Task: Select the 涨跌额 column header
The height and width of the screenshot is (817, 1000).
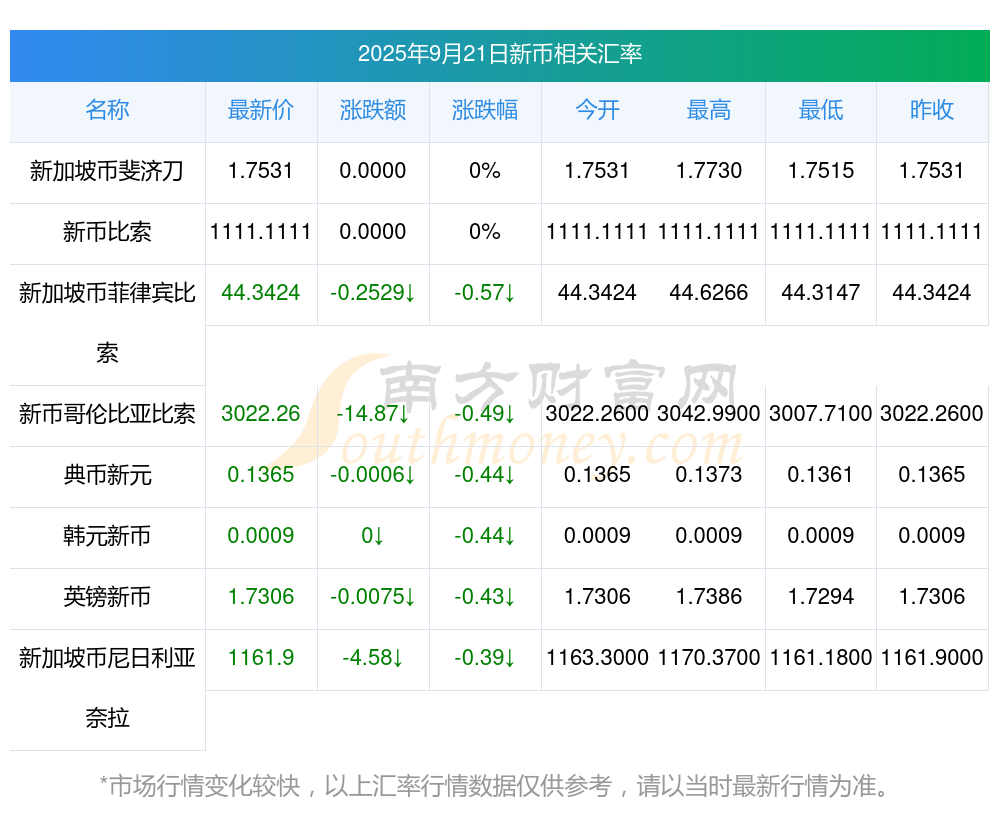Action: coord(373,110)
